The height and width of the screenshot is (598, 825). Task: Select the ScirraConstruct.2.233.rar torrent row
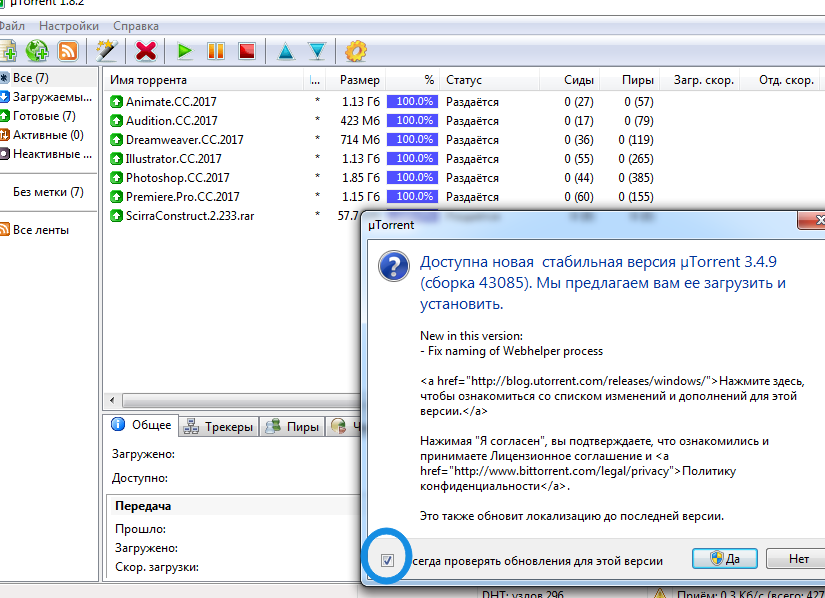coord(234,216)
